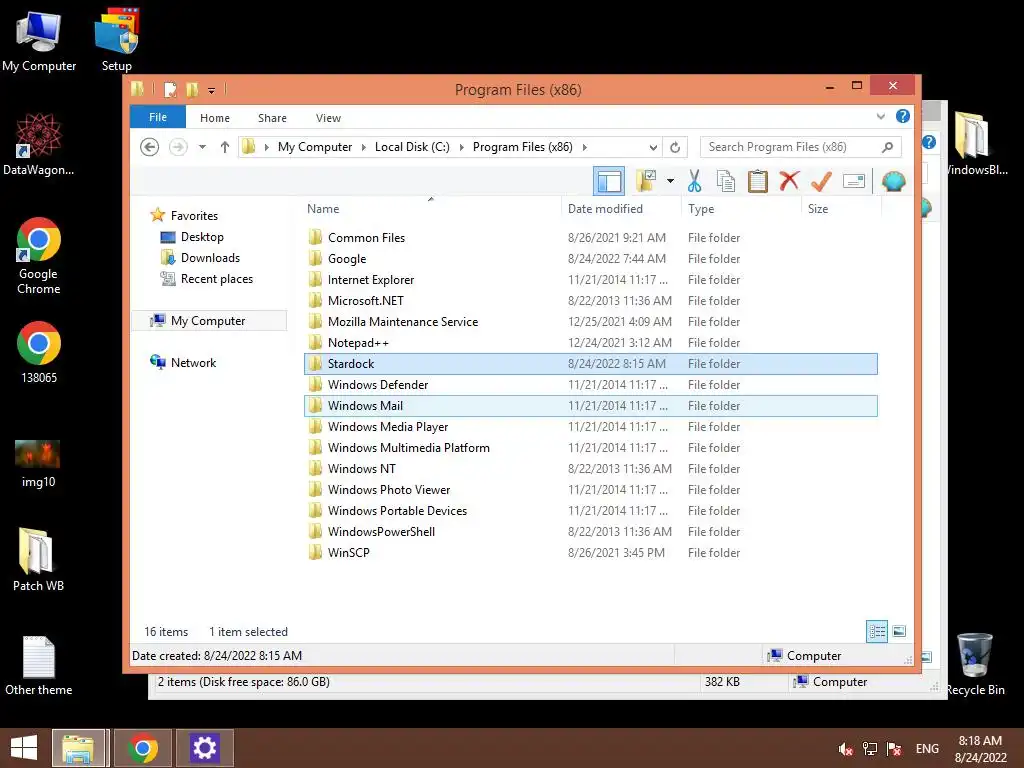Screen dimensions: 1024x768
Task: Open the Recycle Bin desktop icon
Action: (975, 665)
